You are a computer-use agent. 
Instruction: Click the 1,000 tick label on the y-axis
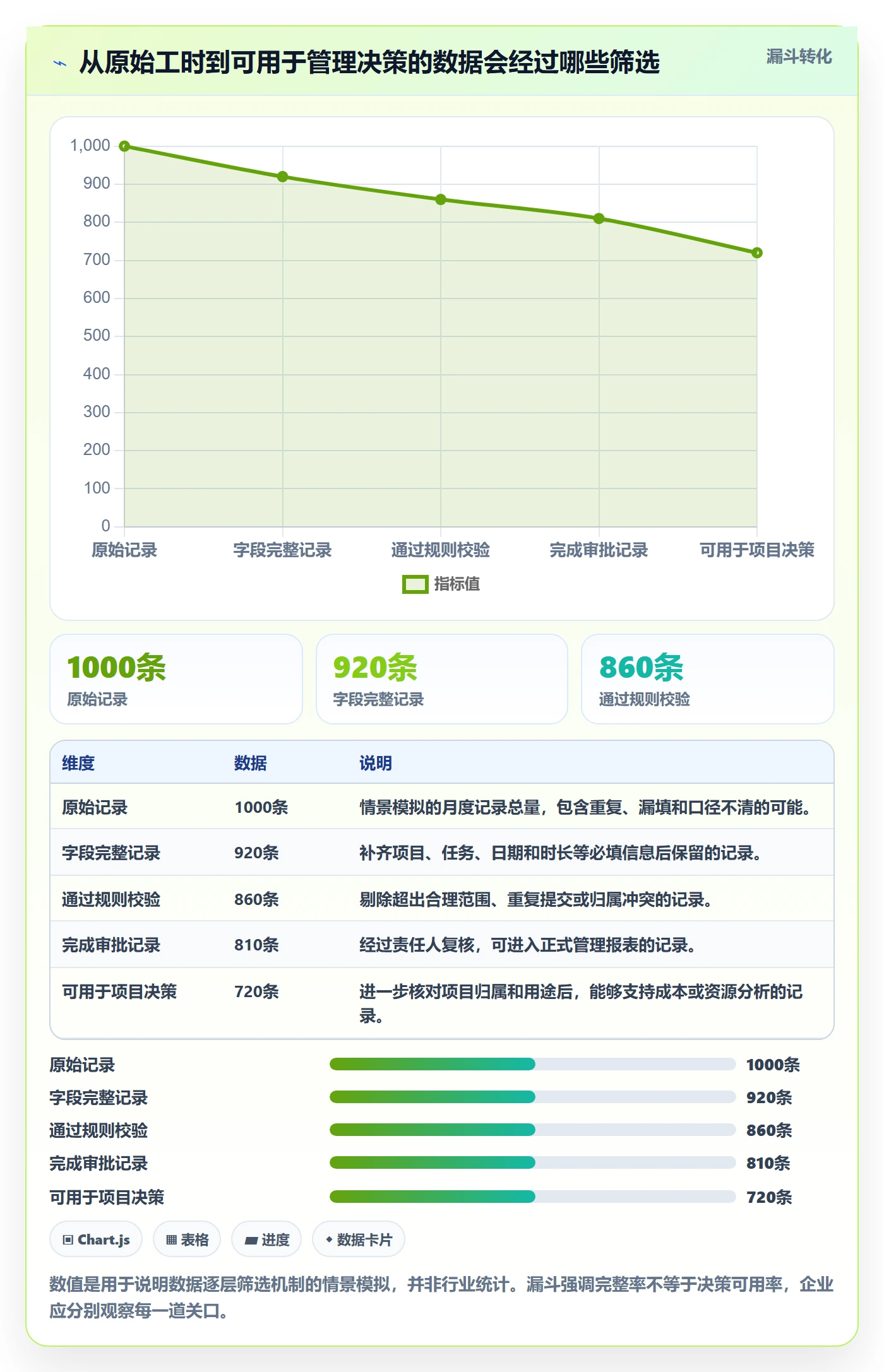90,146
